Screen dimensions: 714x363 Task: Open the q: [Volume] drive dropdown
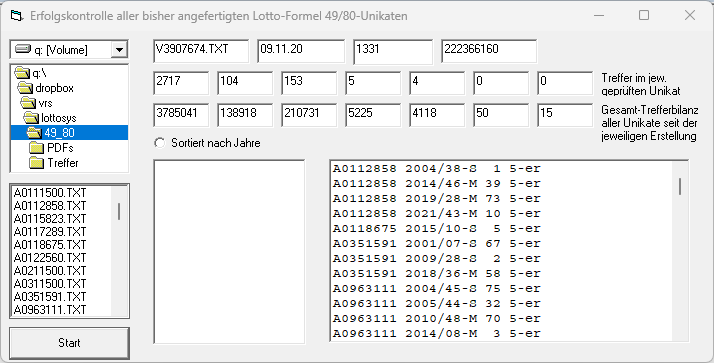(x=119, y=49)
